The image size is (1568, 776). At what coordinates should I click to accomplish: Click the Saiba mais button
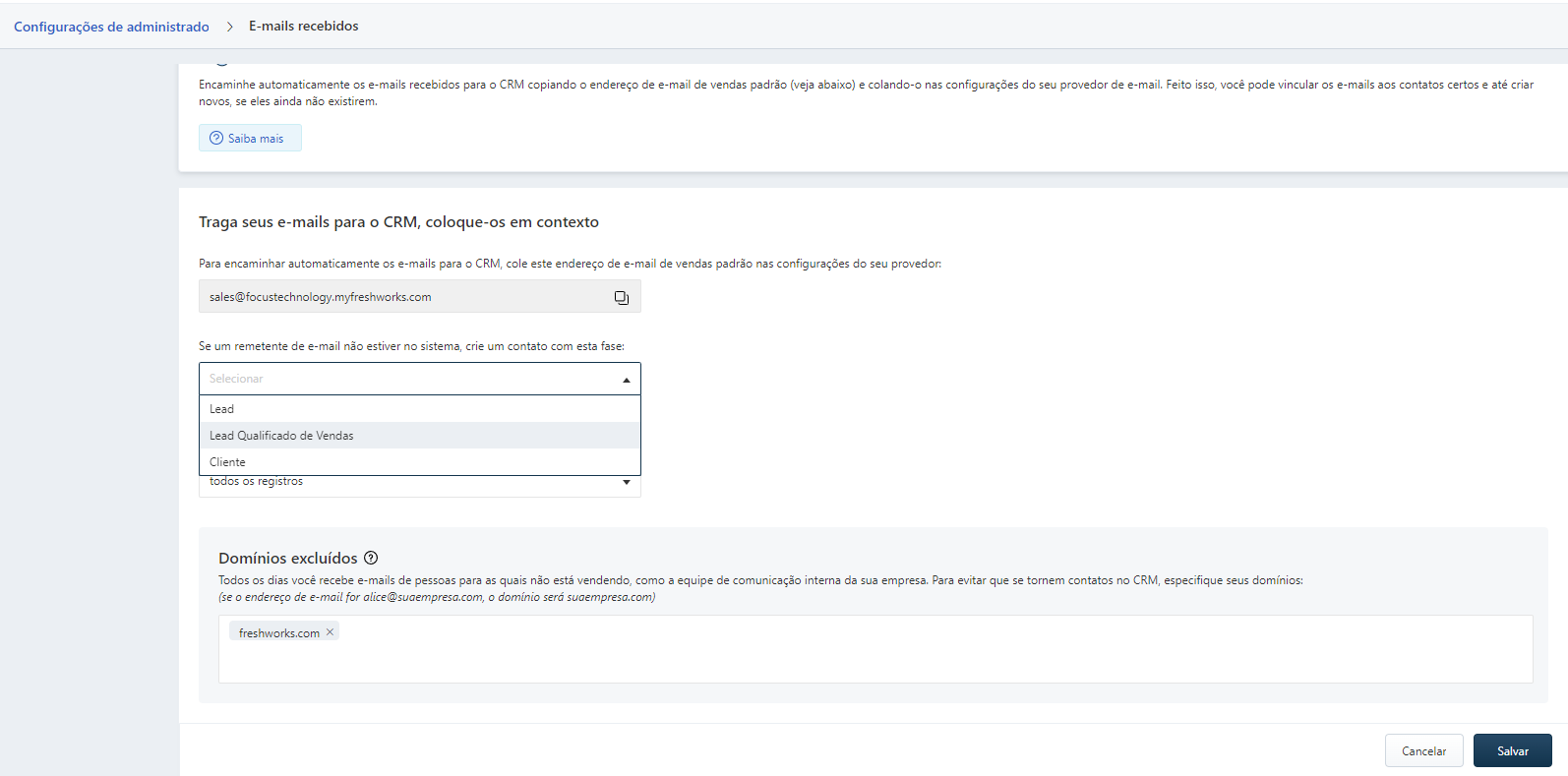(x=250, y=138)
